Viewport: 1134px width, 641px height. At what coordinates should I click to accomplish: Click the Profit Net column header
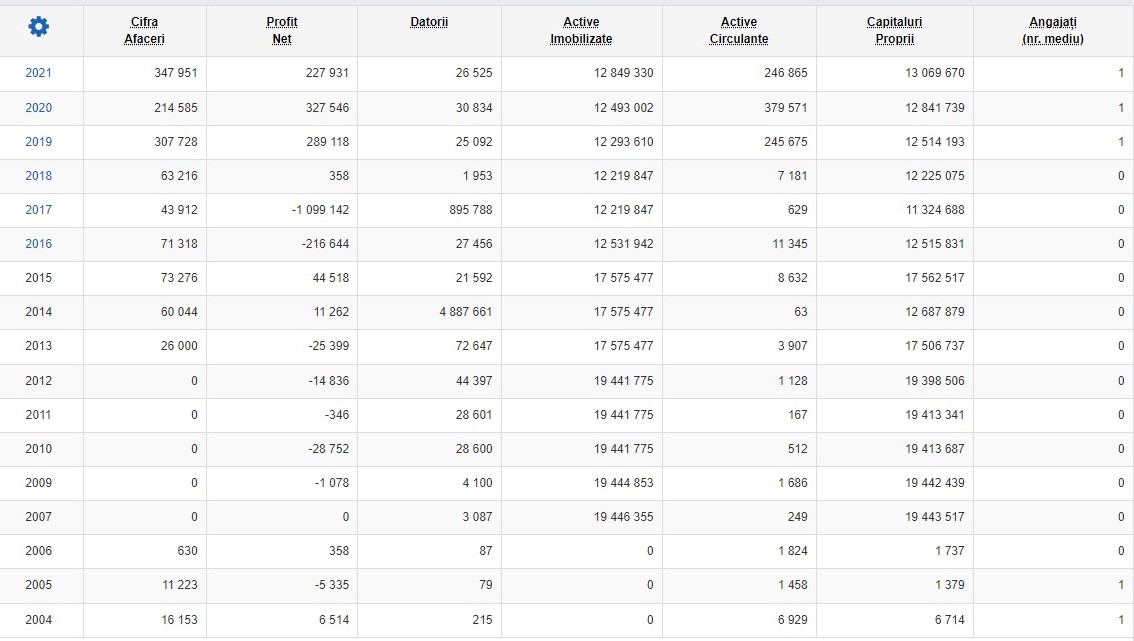pos(281,30)
